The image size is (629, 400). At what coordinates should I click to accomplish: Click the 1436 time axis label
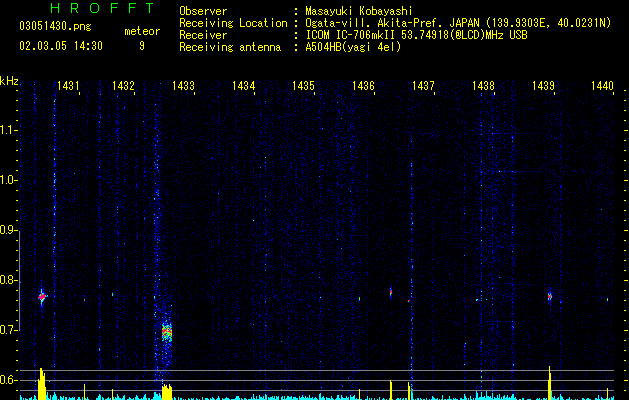click(363, 85)
